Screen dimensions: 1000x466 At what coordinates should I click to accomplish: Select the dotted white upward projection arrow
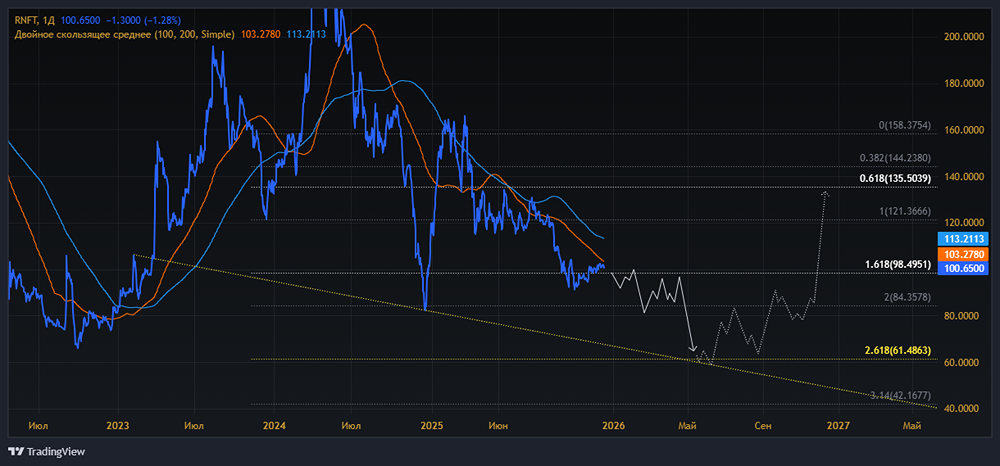(x=820, y=242)
